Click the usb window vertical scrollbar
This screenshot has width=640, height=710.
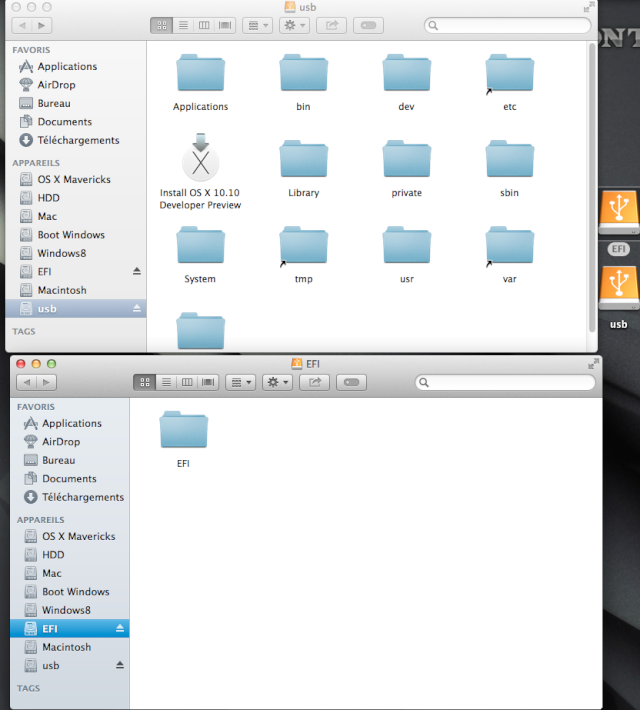592,188
